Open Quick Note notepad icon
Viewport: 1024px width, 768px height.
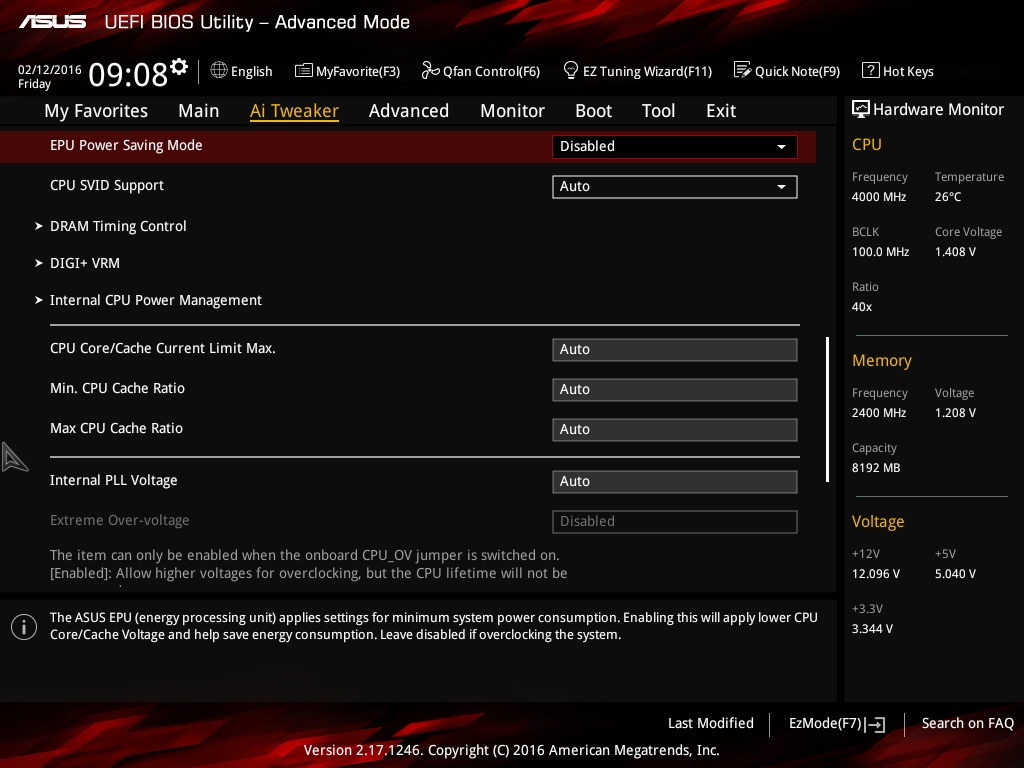(743, 70)
